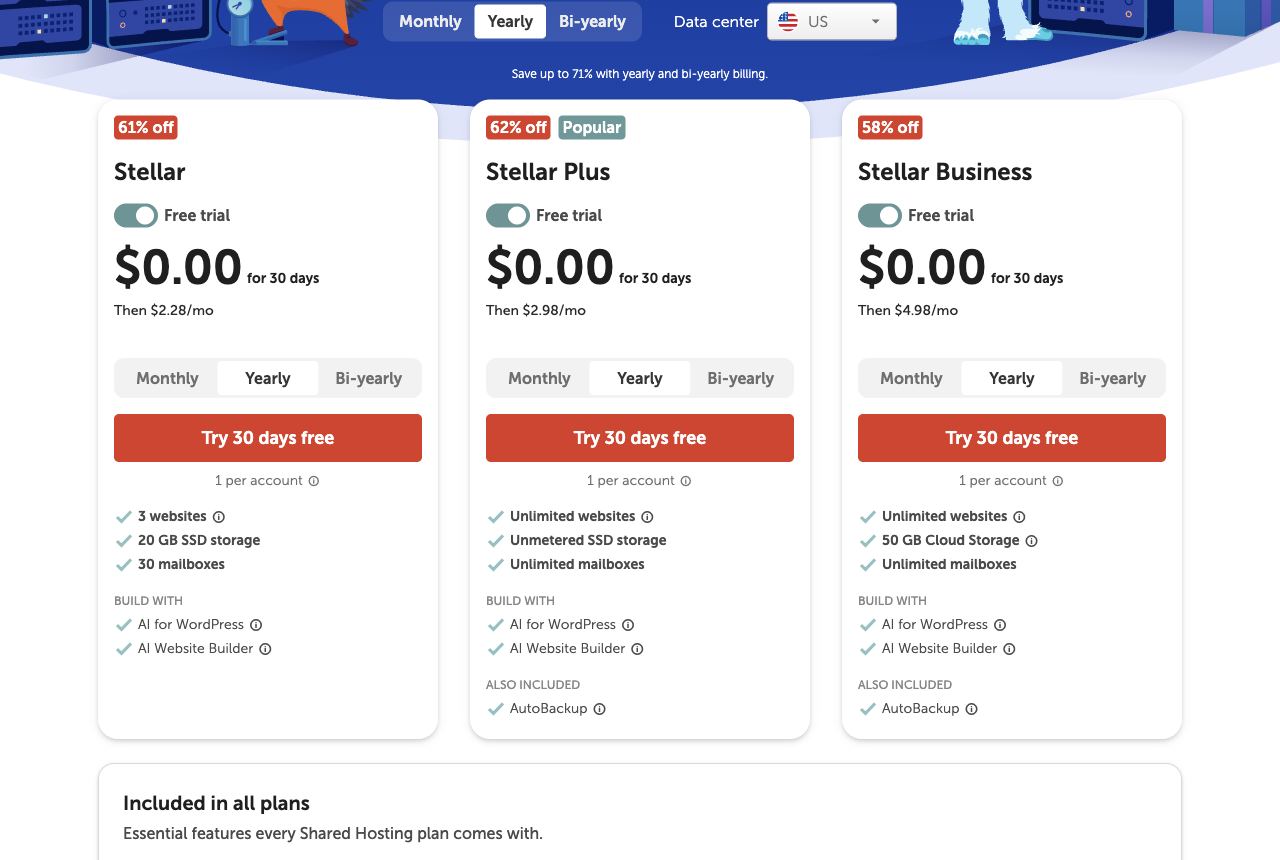The image size is (1280, 860).
Task: Click the US flag in data center selector
Action: point(788,22)
